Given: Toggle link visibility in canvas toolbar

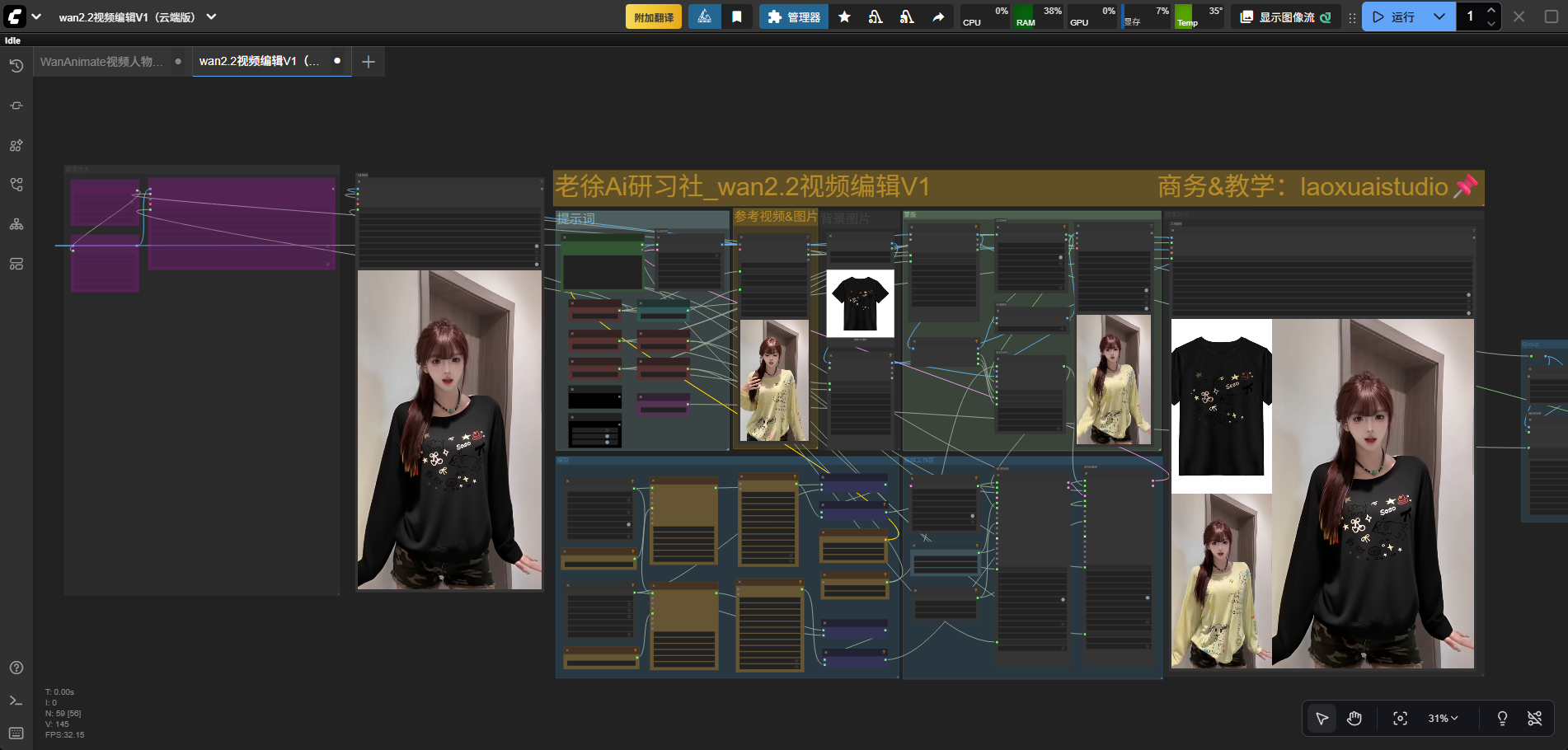Looking at the screenshot, I should click(x=1534, y=719).
